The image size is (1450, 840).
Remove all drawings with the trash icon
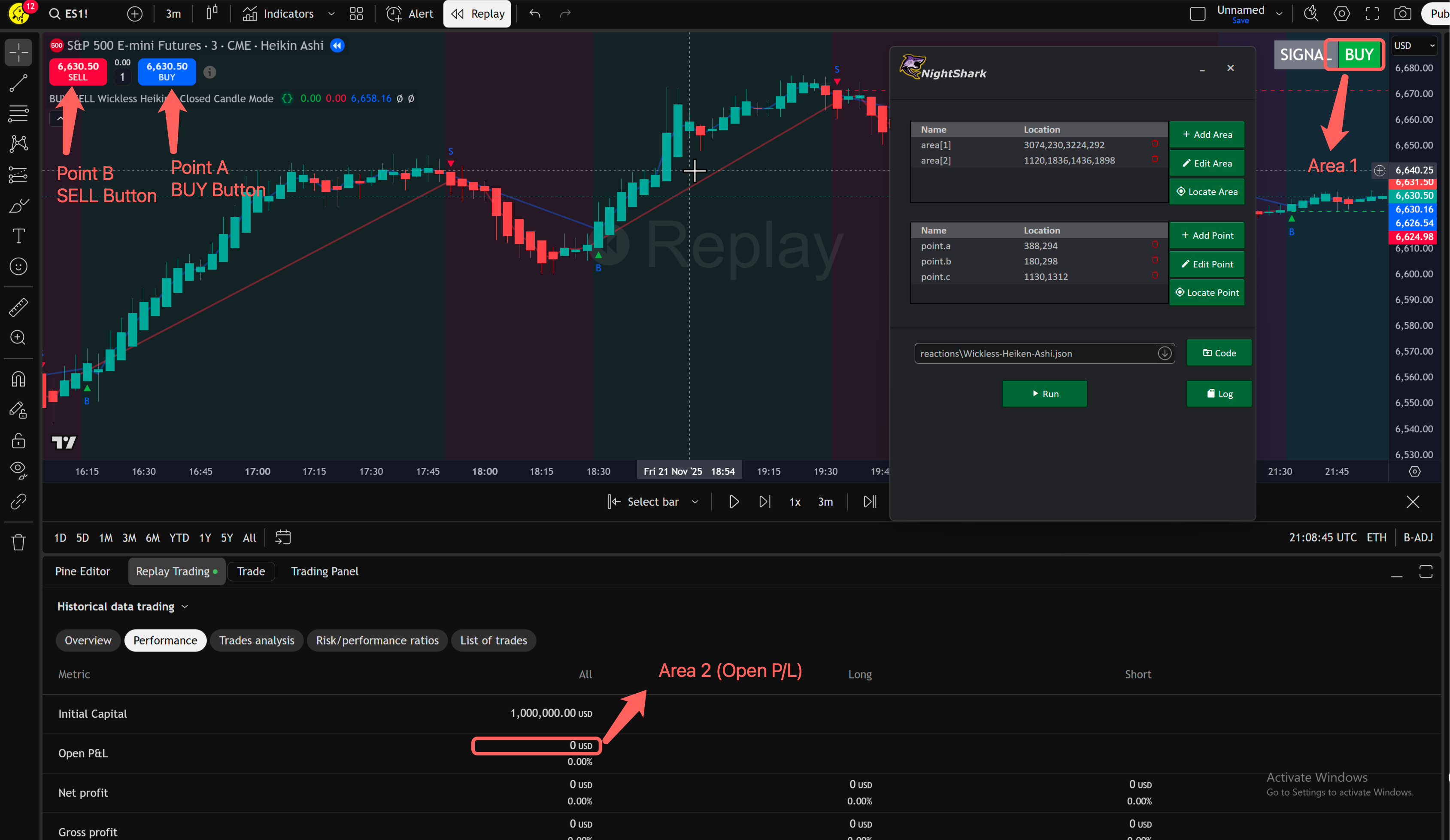18,543
